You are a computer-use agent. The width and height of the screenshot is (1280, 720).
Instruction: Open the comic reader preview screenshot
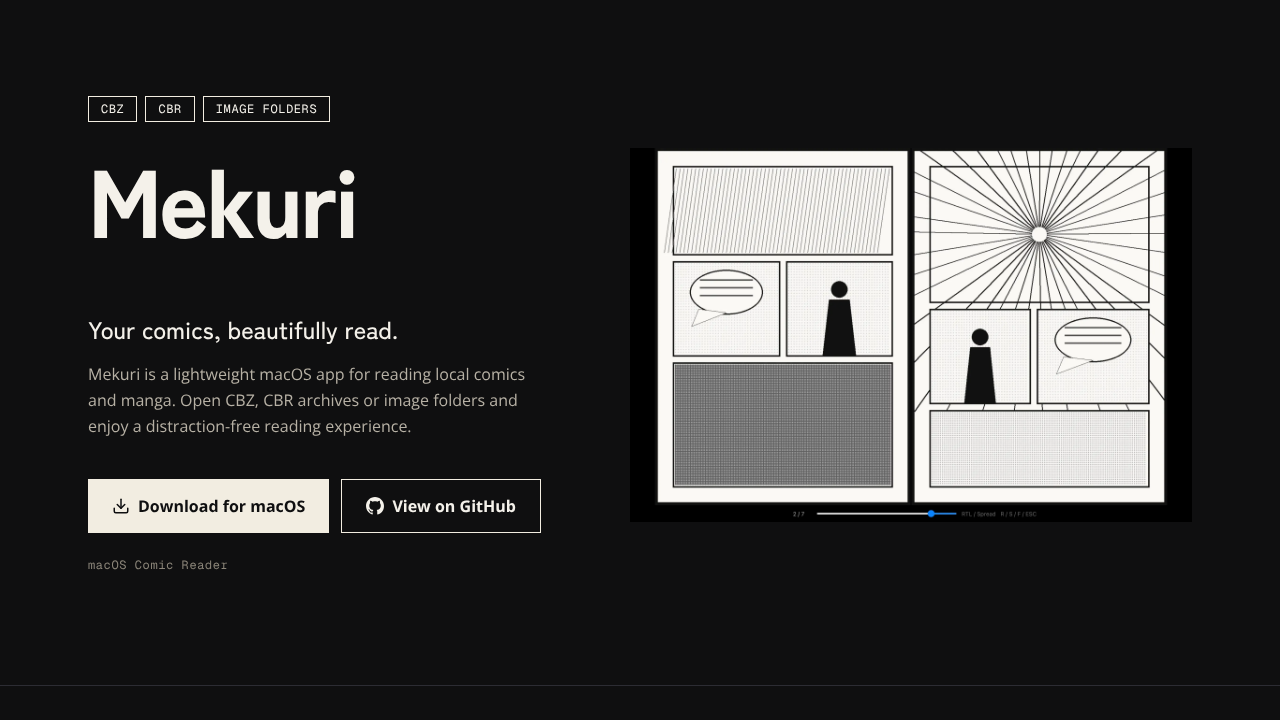(x=911, y=335)
